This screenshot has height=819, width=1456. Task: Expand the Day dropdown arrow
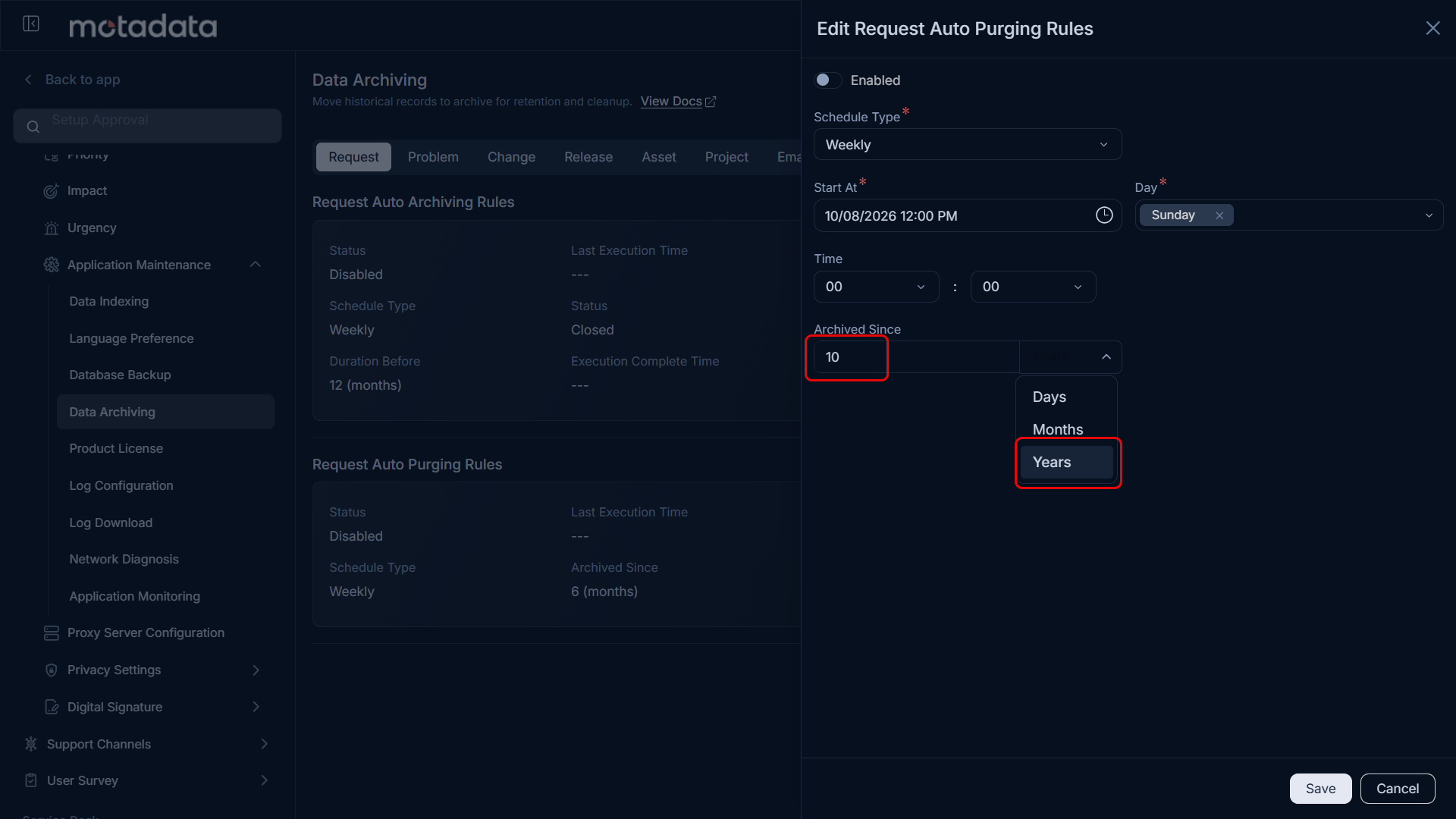(1429, 215)
